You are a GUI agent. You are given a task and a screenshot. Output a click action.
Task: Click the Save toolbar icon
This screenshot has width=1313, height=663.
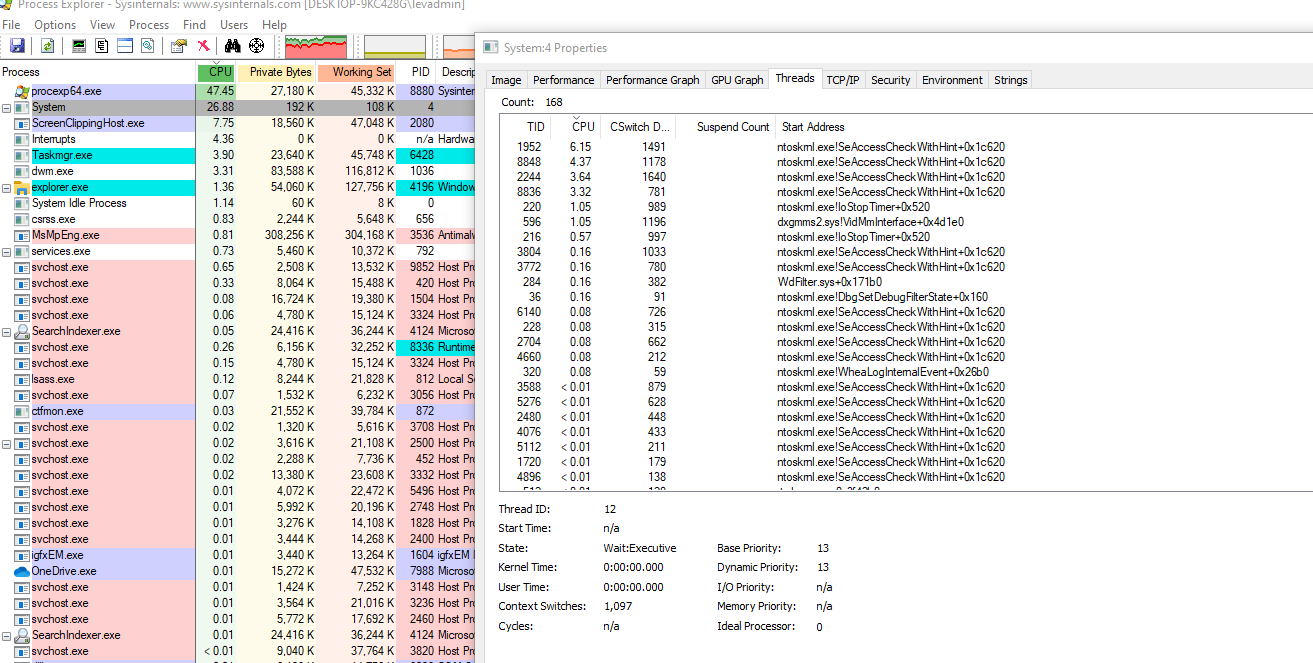[17, 45]
